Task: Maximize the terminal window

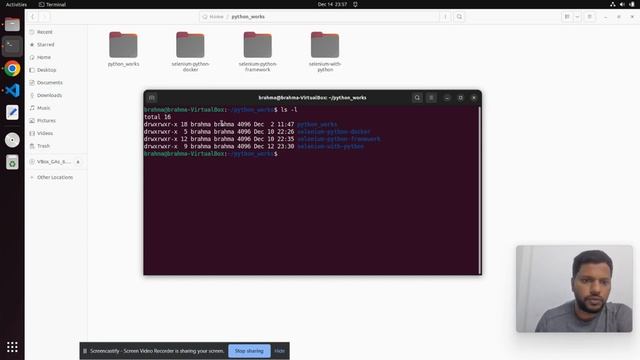Action: point(460,98)
